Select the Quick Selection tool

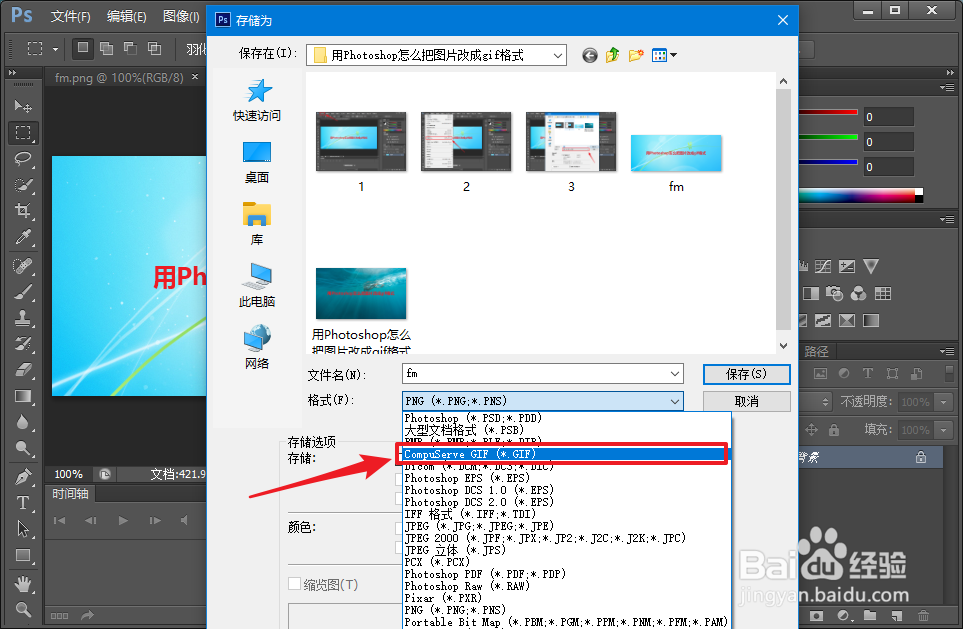point(23,184)
